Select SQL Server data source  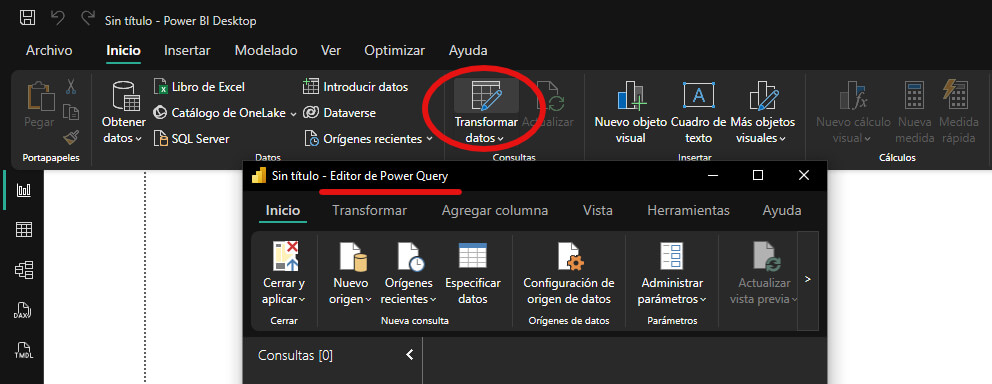click(x=192, y=139)
